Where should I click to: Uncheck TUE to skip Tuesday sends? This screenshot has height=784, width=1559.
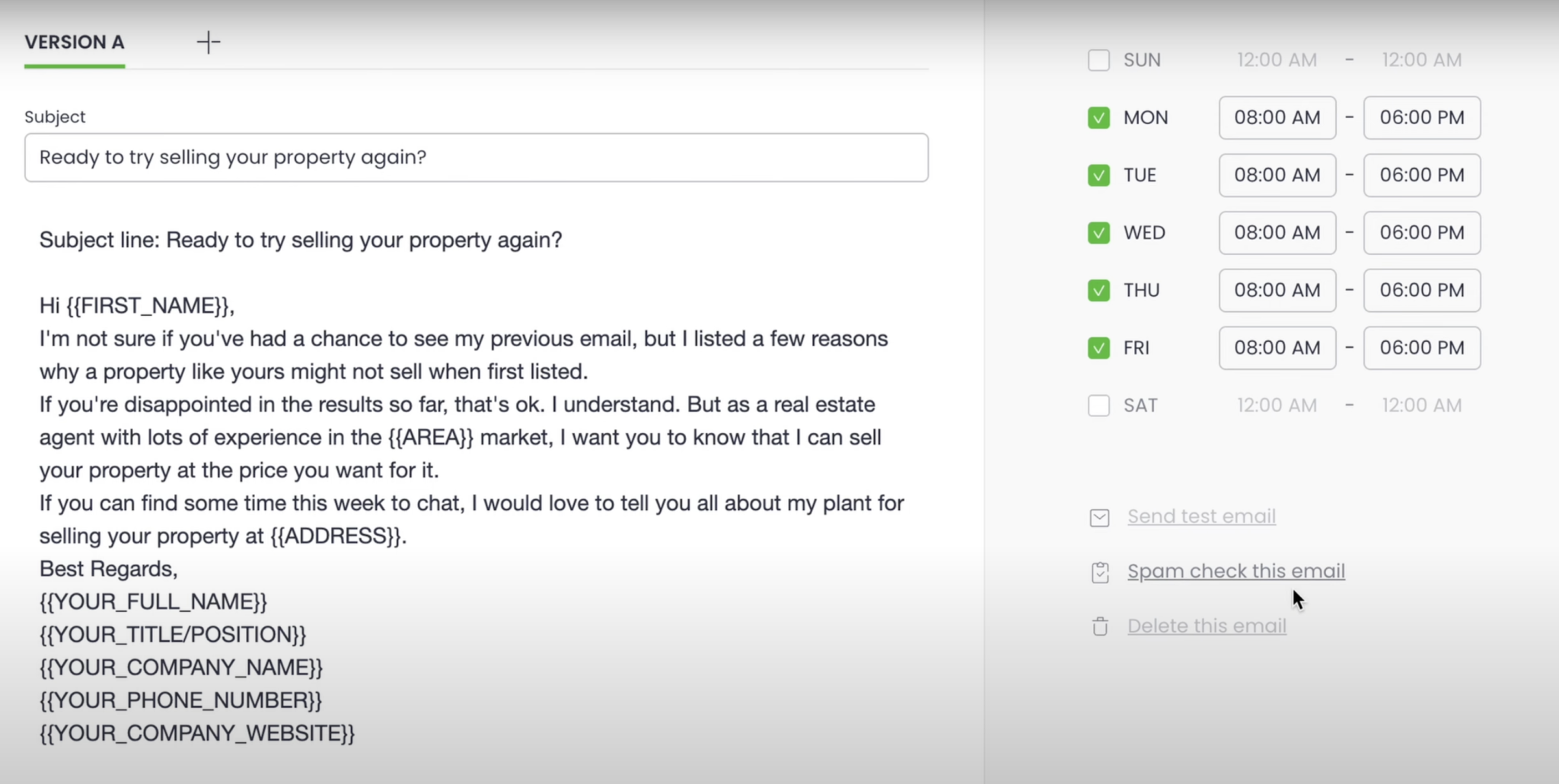1098,175
